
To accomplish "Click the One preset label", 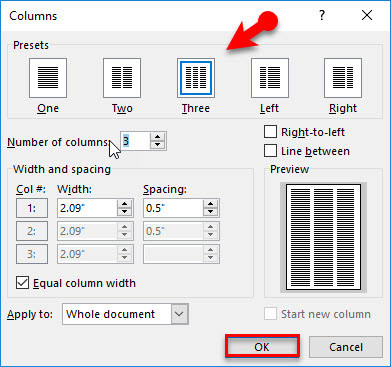I will 48,108.
